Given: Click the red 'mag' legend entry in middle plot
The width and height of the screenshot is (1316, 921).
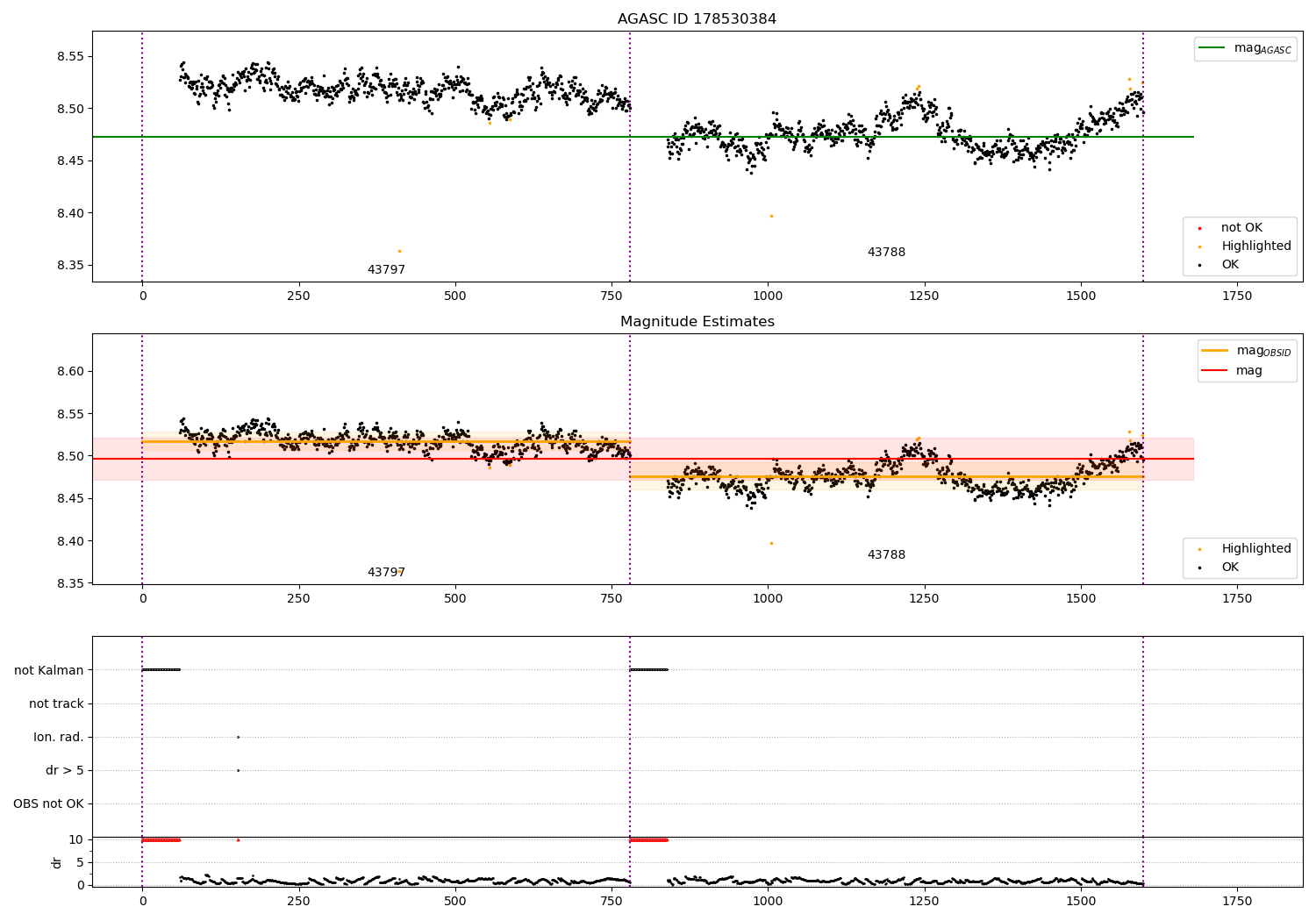Looking at the screenshot, I should coord(1233,371).
